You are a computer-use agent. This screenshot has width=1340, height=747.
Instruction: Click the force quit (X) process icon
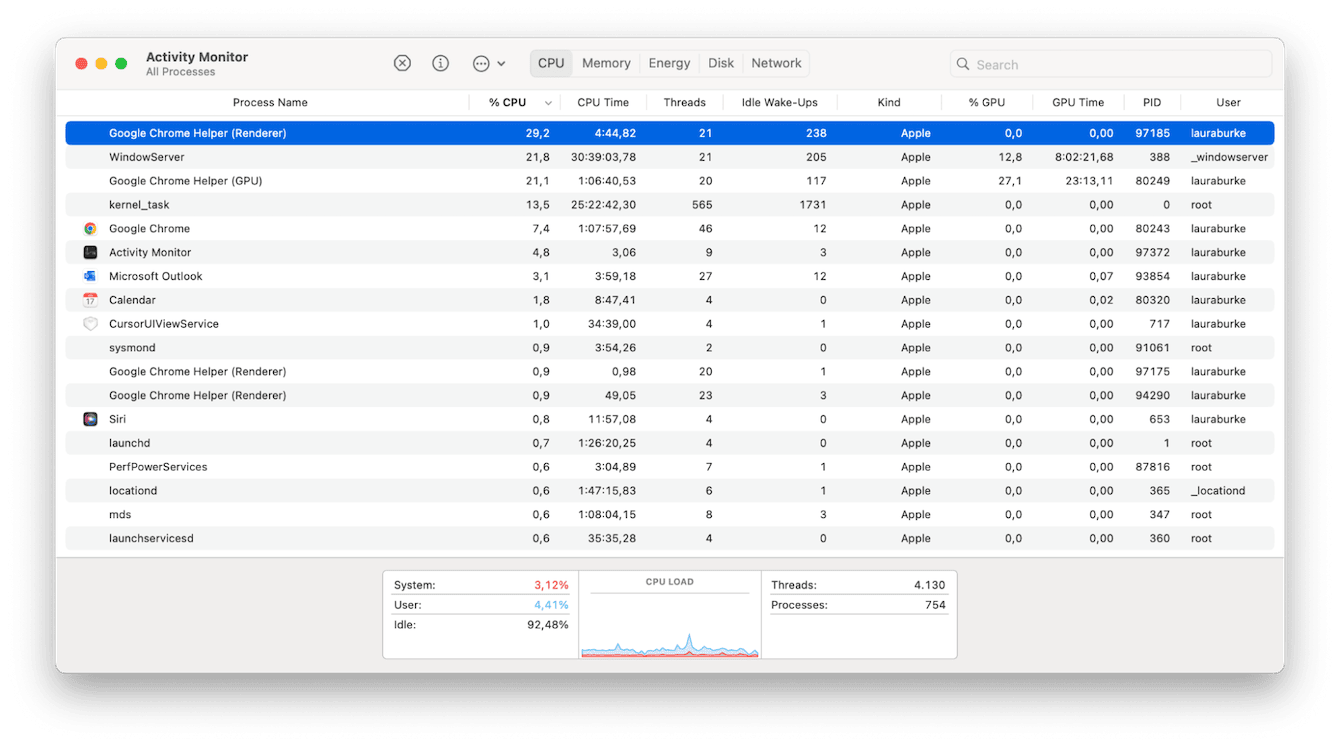402,62
